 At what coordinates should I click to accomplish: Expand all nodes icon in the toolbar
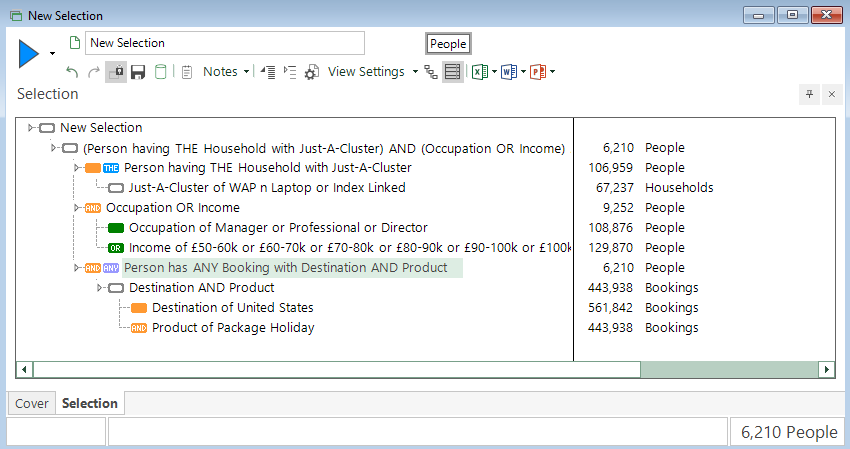coord(290,72)
